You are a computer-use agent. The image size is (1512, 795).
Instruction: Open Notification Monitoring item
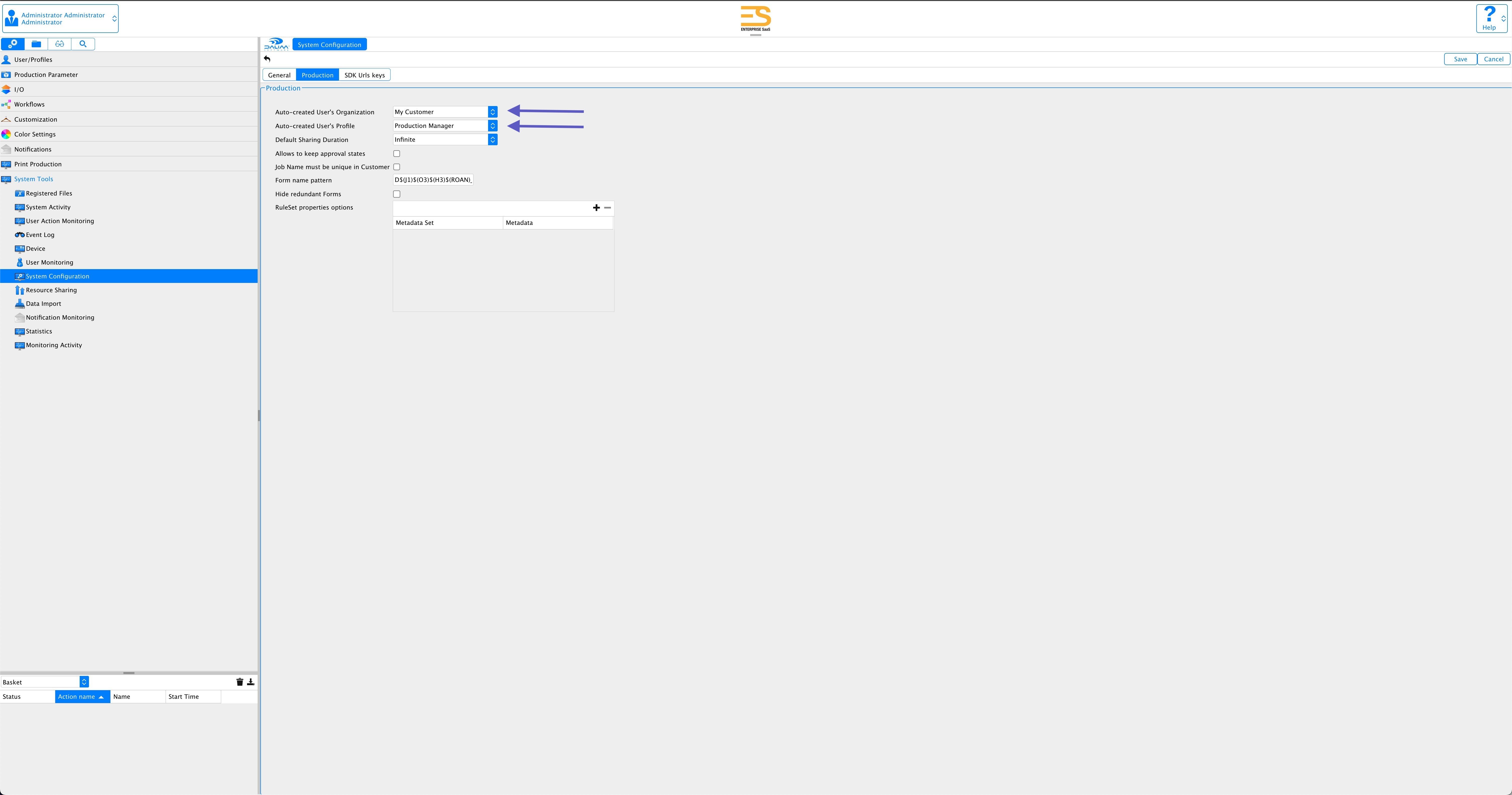point(60,317)
